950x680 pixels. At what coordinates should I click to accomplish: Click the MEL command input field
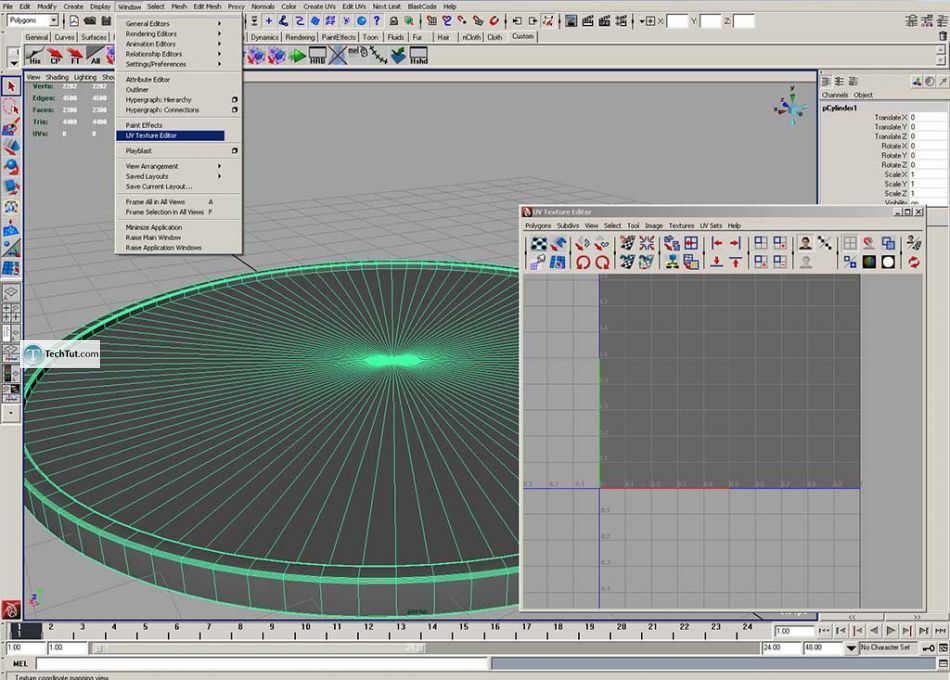click(262, 664)
